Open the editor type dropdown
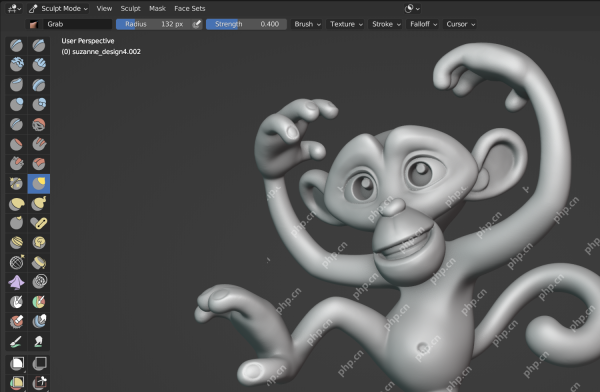The image size is (600, 392). (x=15, y=8)
